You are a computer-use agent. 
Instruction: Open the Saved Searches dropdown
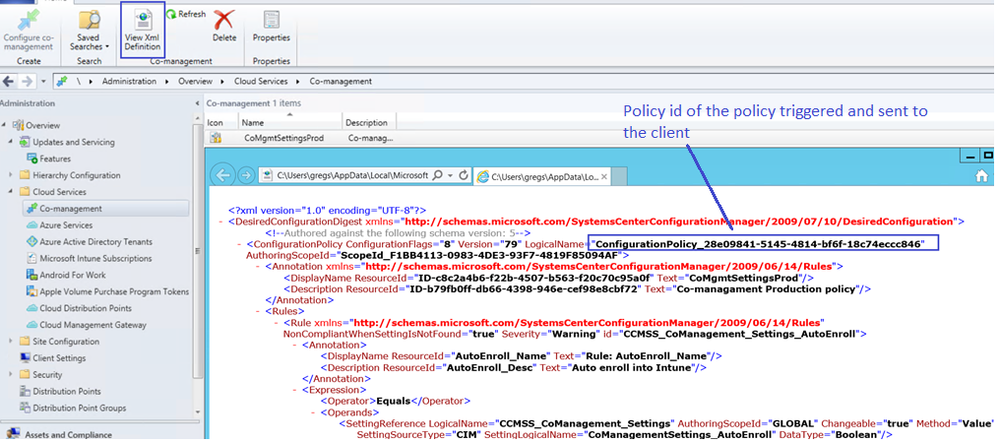(89, 31)
